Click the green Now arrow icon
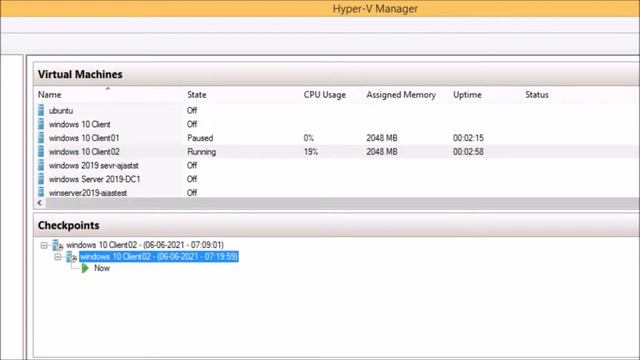The height and width of the screenshot is (360, 640). pos(85,268)
